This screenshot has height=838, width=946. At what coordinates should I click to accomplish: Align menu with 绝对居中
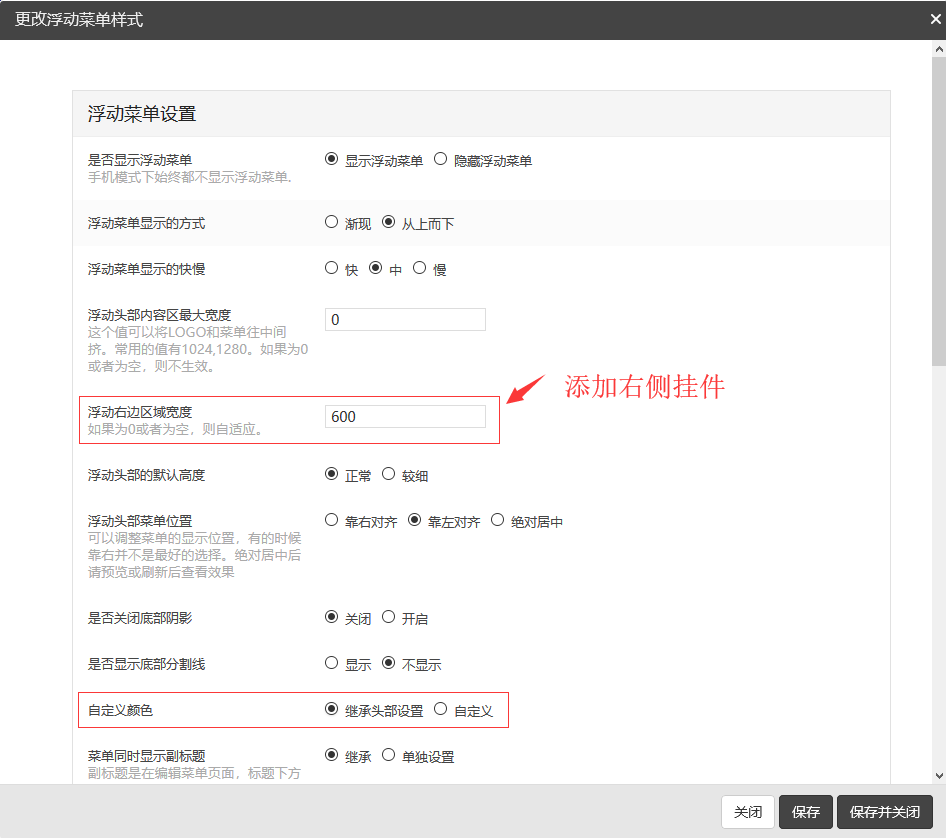click(x=497, y=520)
